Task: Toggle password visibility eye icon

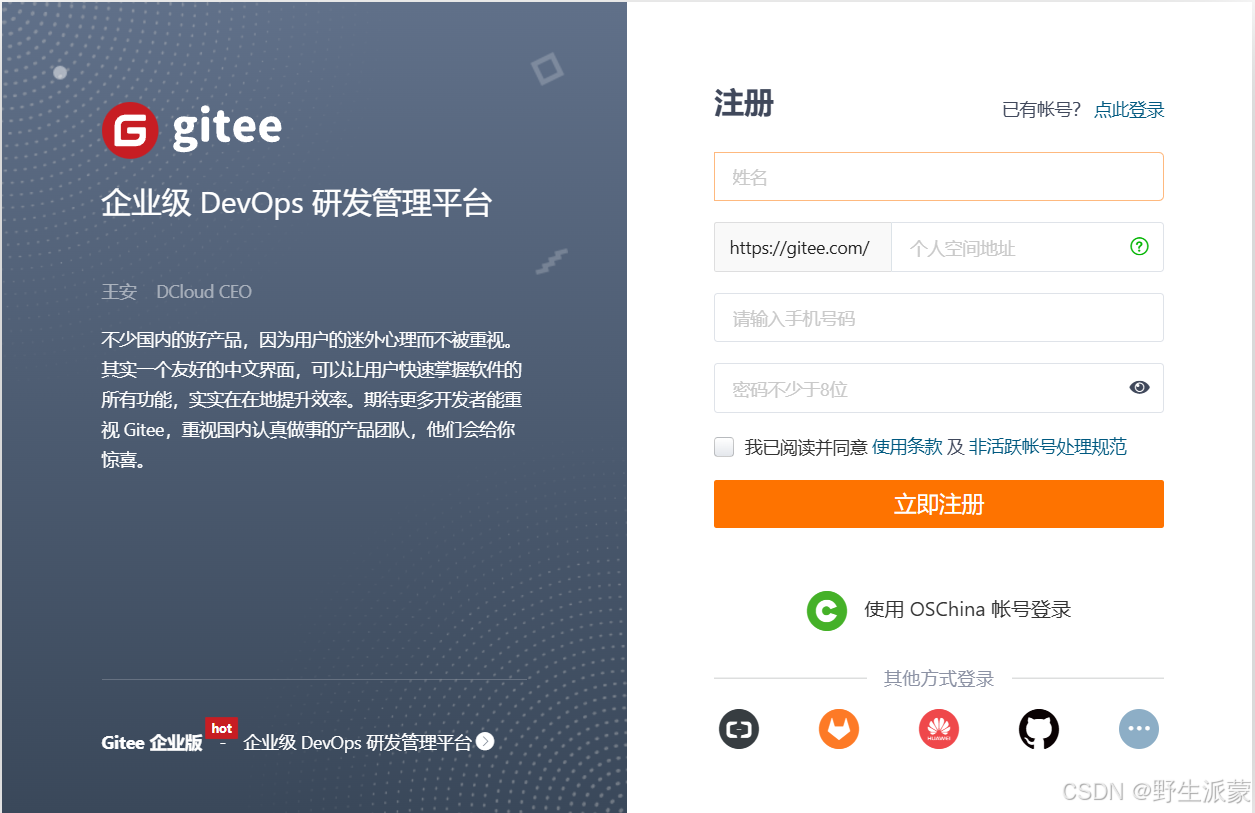Action: pos(1139,388)
